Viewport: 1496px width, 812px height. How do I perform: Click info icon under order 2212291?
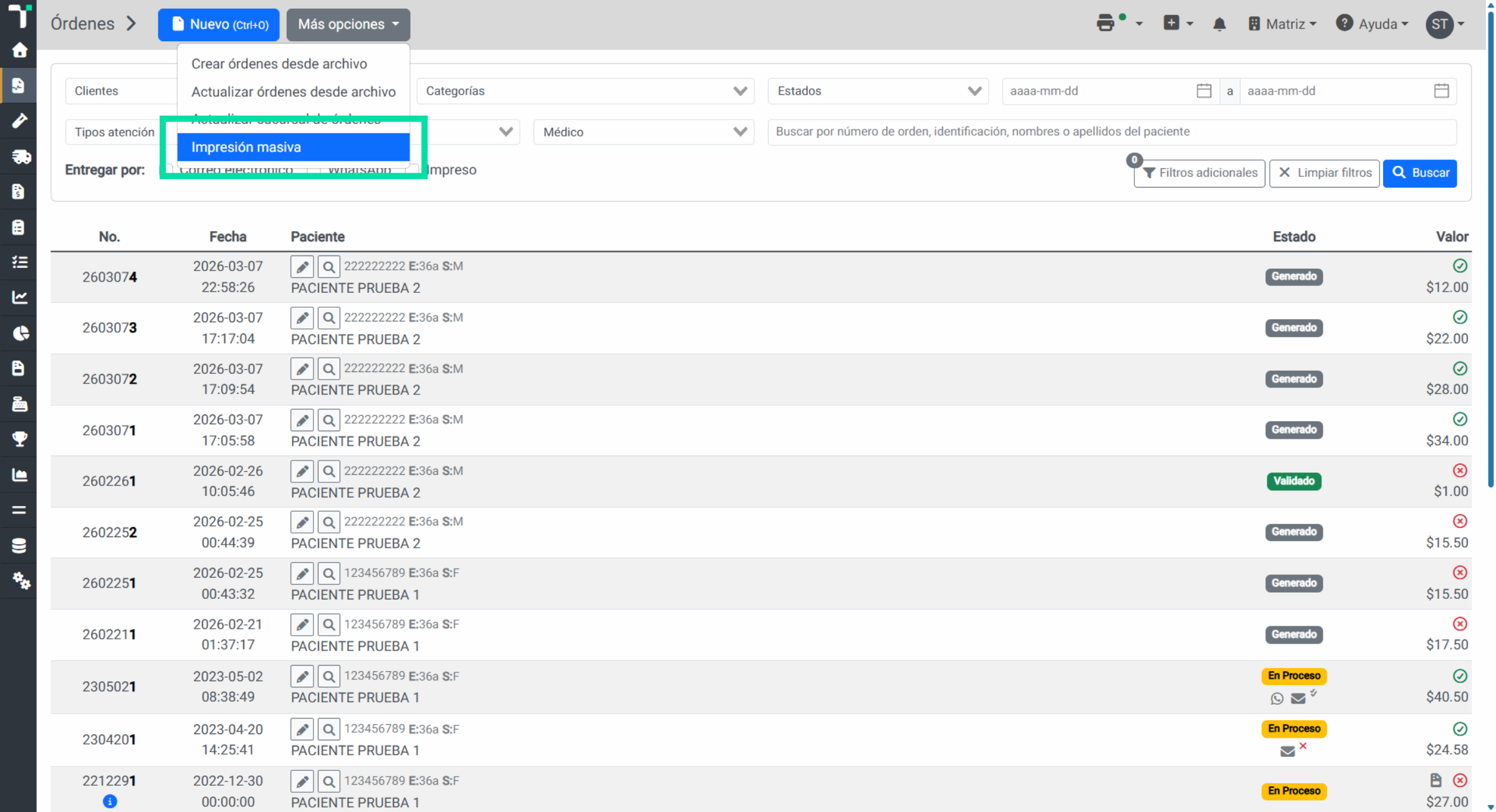(110, 801)
